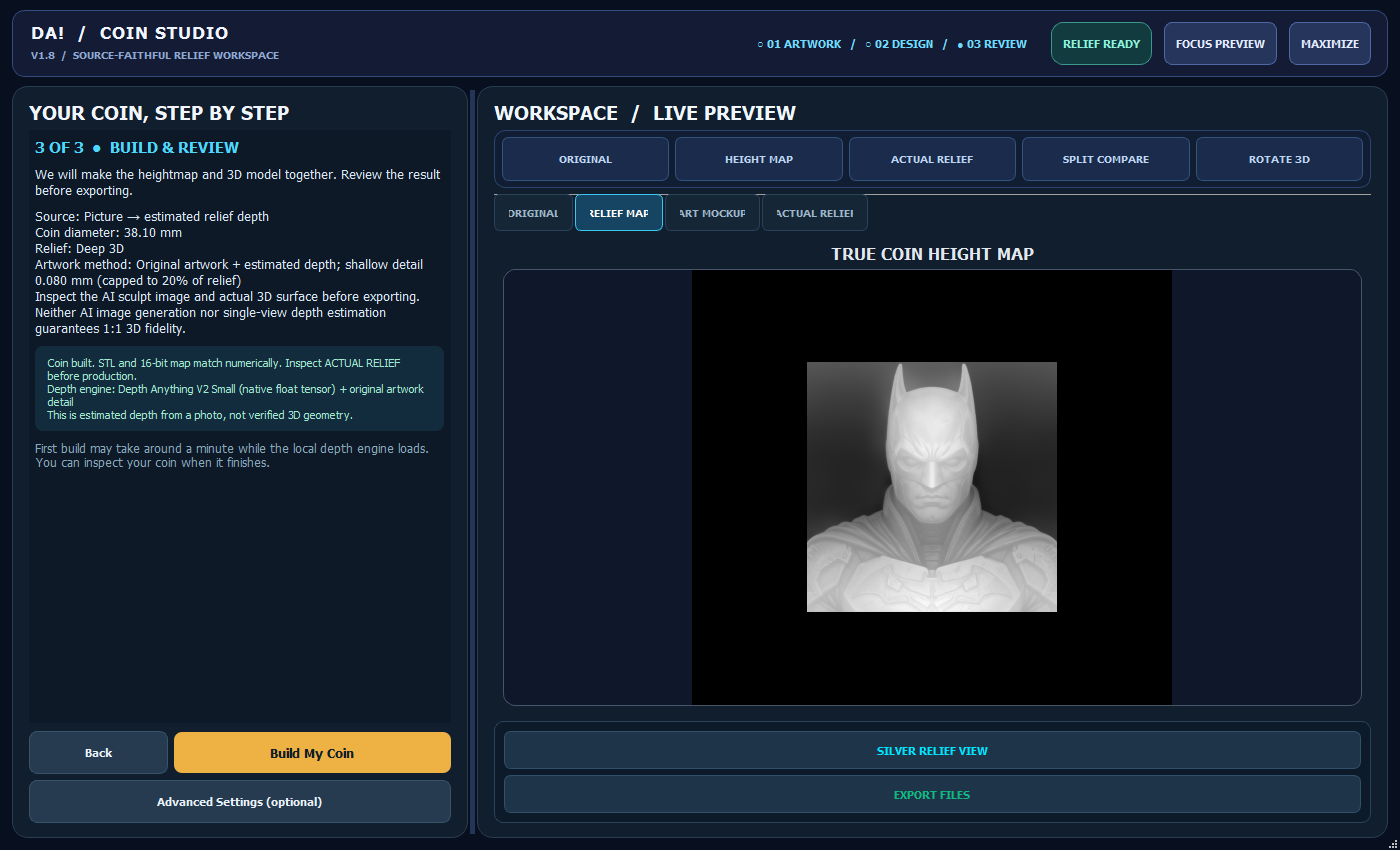The height and width of the screenshot is (850, 1400).
Task: Click the window resize grip in corner
Action: (1391, 842)
